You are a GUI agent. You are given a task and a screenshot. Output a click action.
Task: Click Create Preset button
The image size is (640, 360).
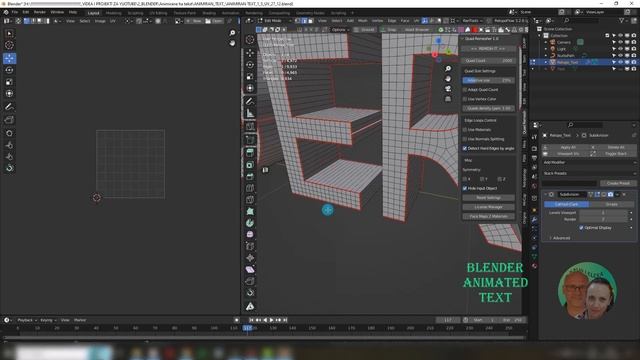pyautogui.click(x=618, y=183)
